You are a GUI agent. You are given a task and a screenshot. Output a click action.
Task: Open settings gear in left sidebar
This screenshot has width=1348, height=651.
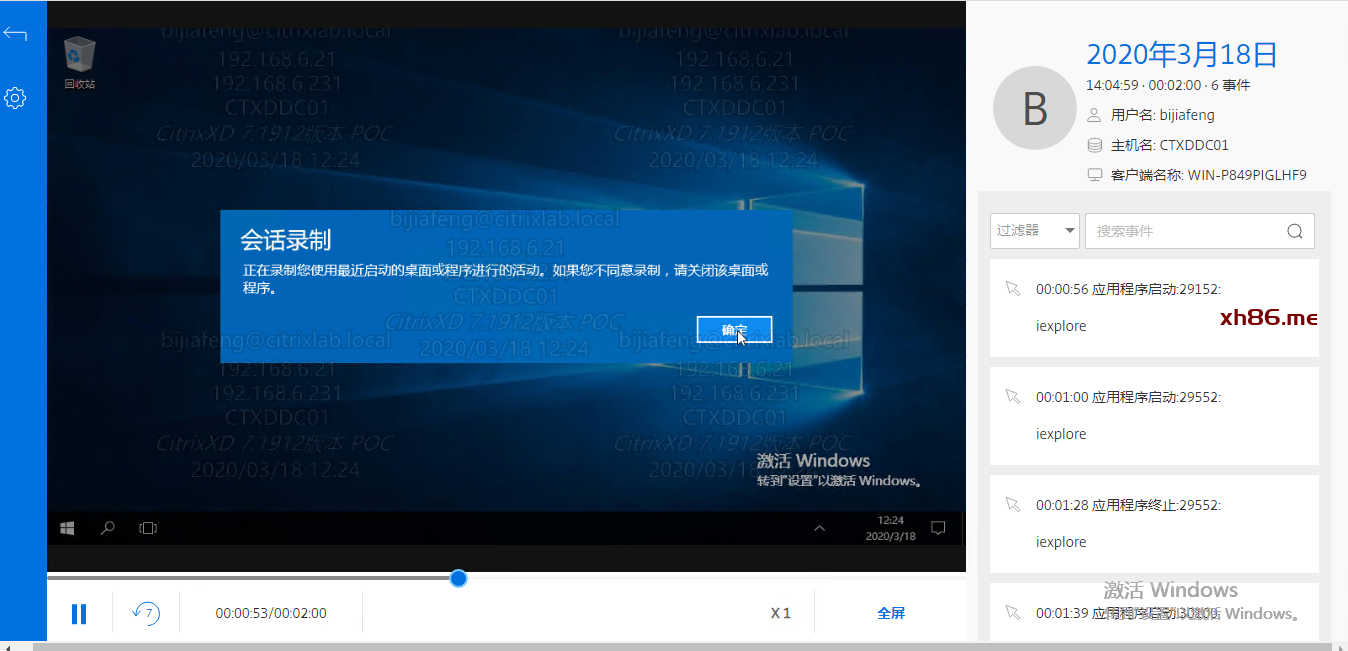point(14,98)
